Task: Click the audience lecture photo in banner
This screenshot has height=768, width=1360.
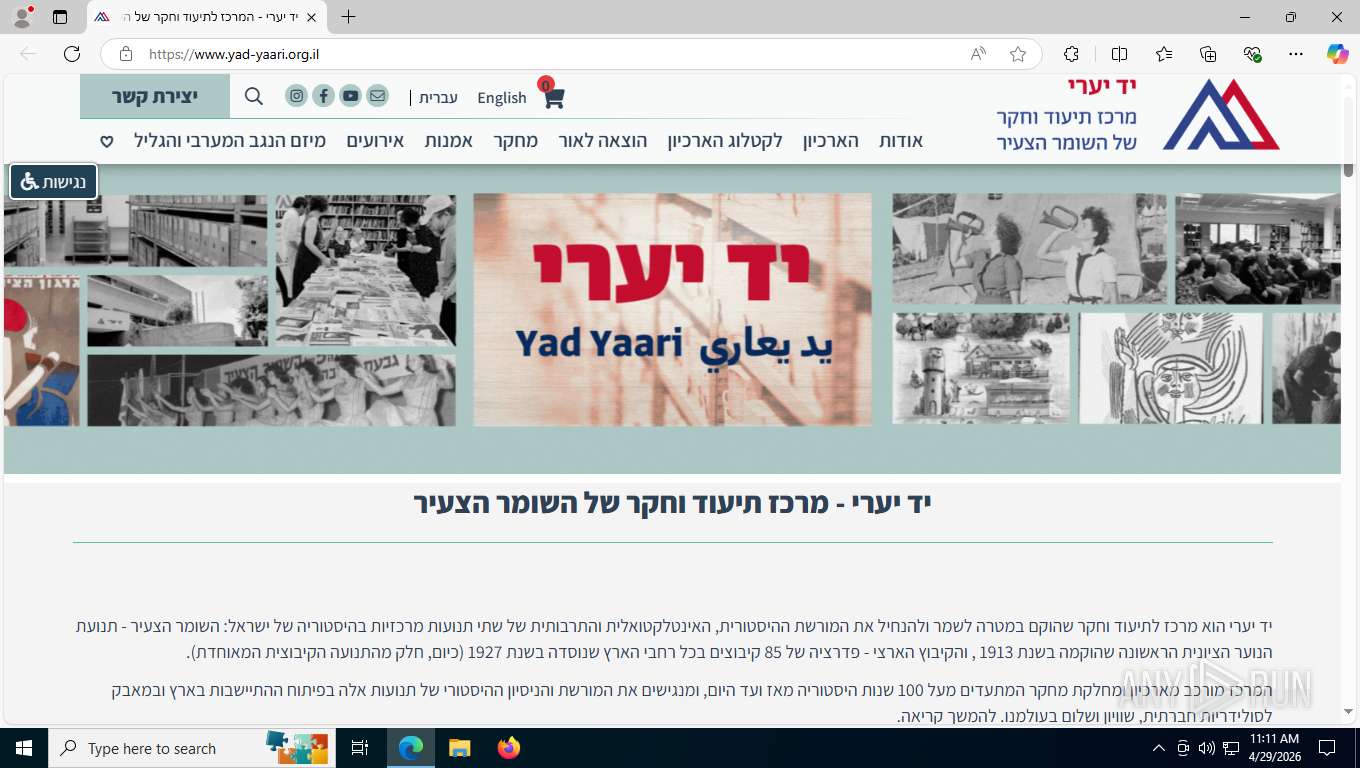Action: (x=1258, y=249)
